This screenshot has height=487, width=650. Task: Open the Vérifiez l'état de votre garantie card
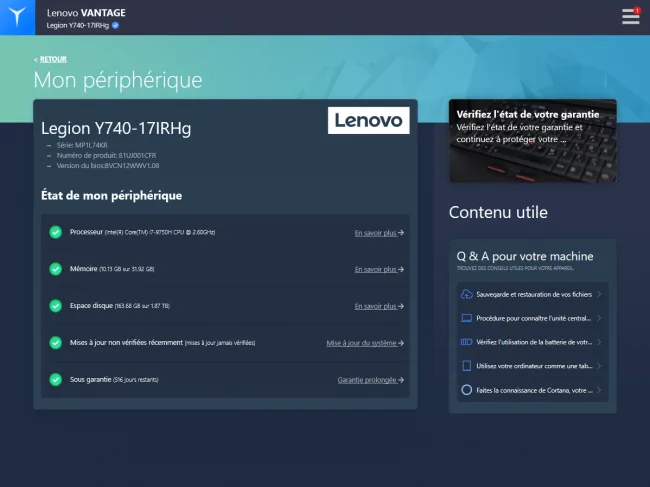click(x=533, y=141)
